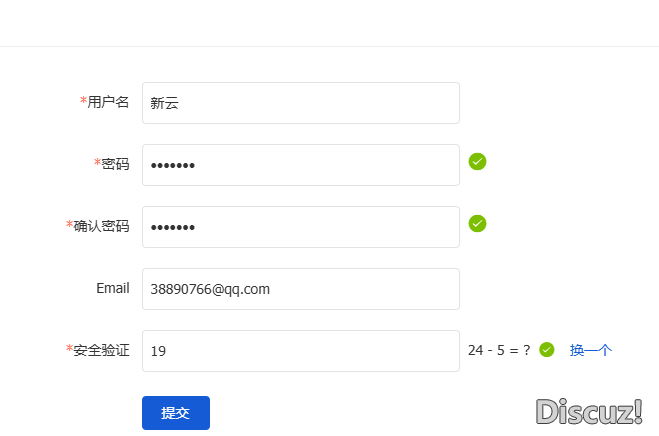Click the 24 - 5 = ? question text
659x436 pixels.
499,350
